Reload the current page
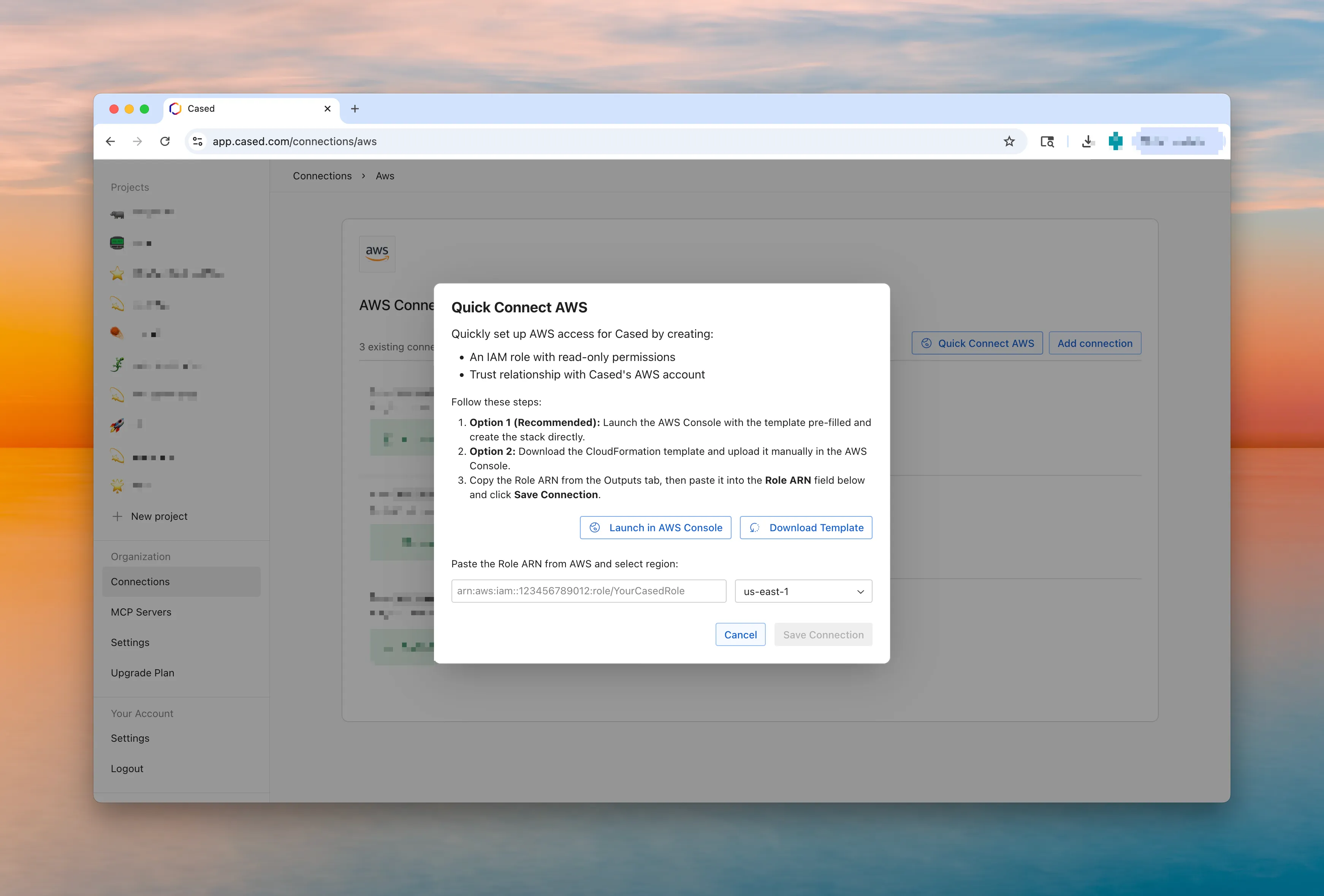 (x=165, y=141)
